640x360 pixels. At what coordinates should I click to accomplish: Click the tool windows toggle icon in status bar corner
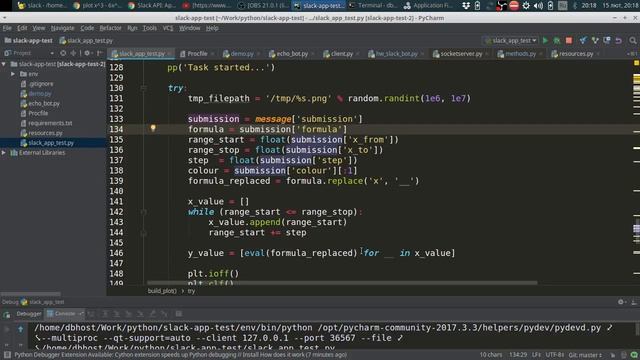point(7,355)
